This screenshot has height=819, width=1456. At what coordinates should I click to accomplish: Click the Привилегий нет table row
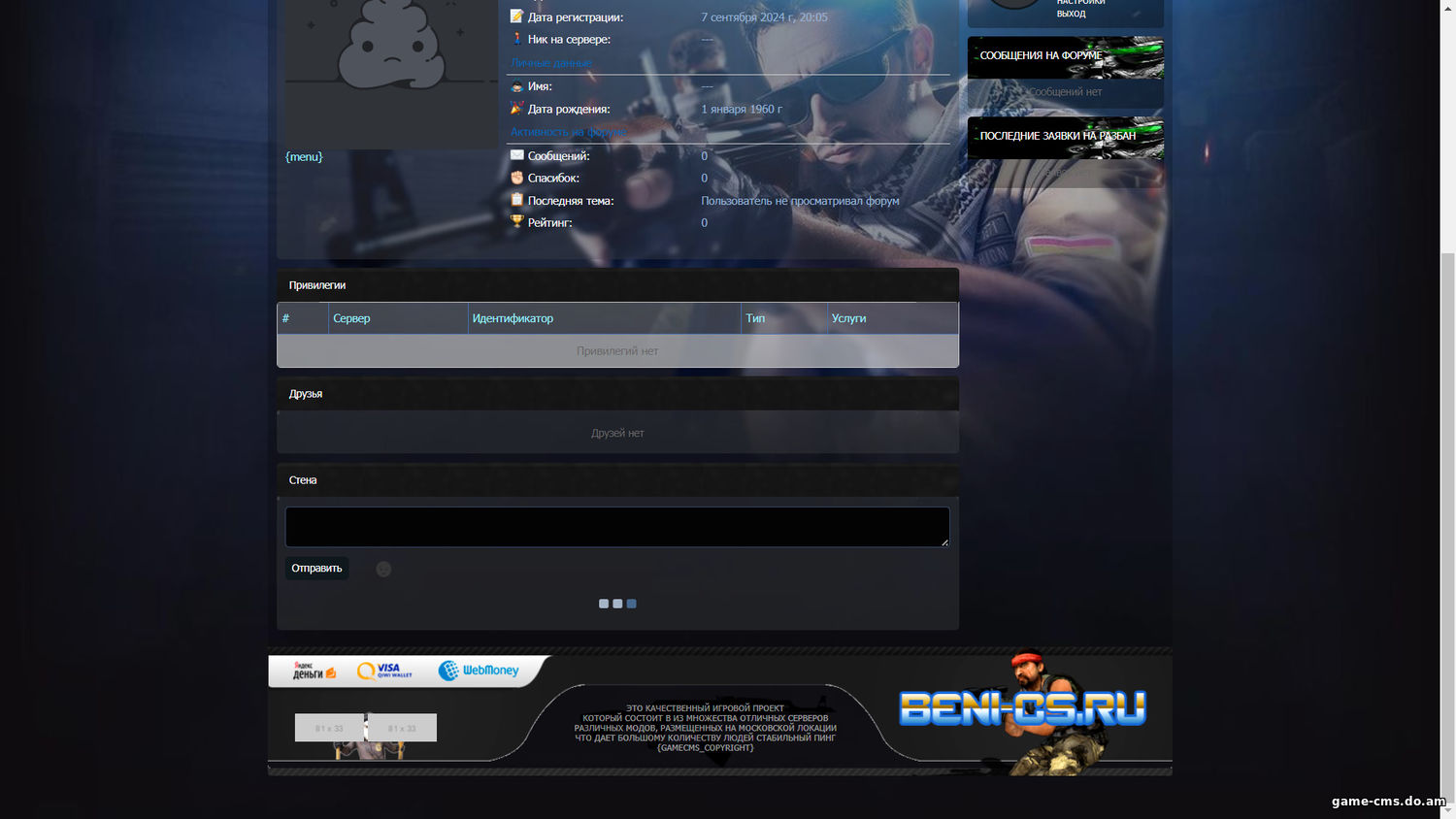point(617,351)
